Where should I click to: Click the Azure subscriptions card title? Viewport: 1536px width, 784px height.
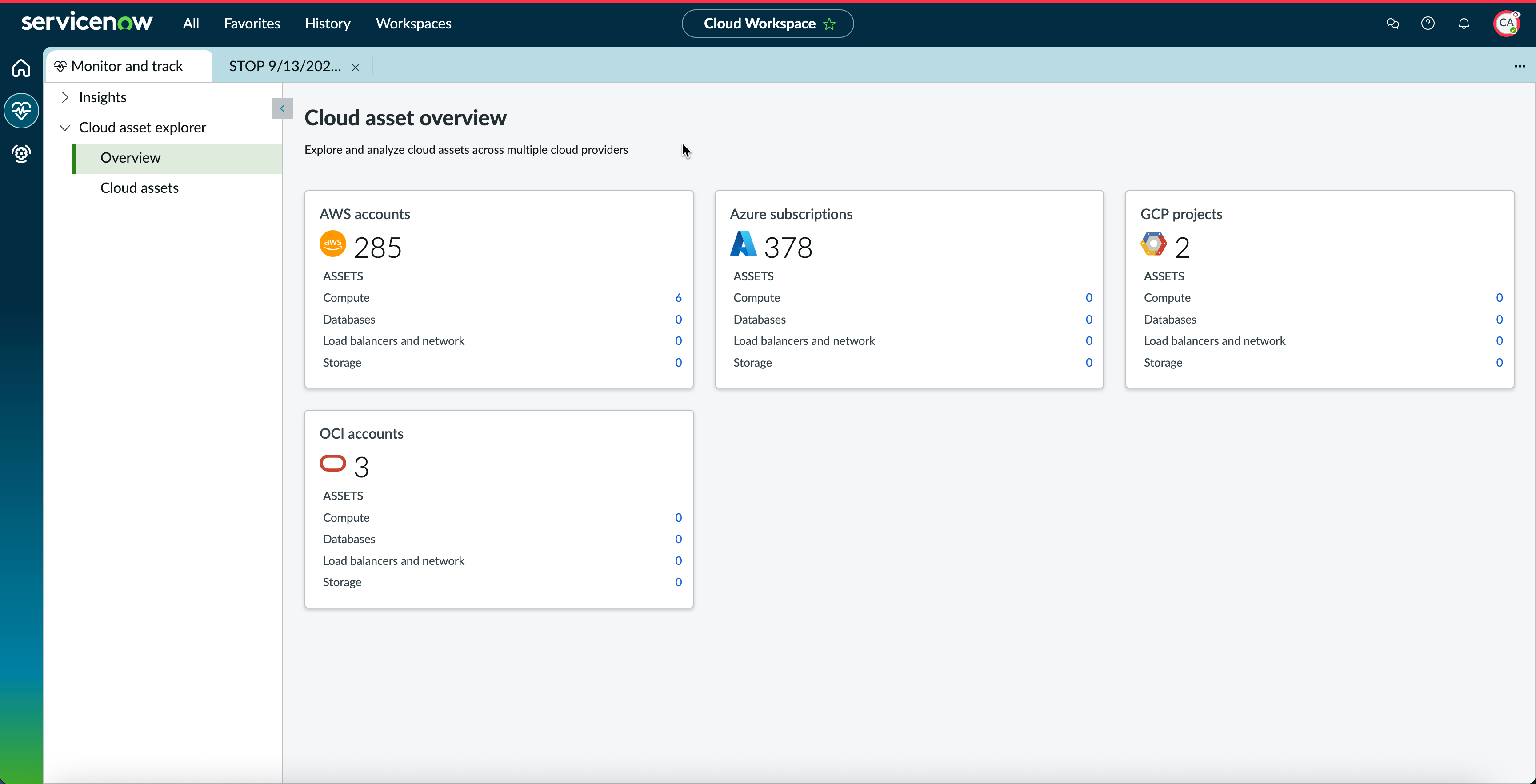(x=791, y=214)
